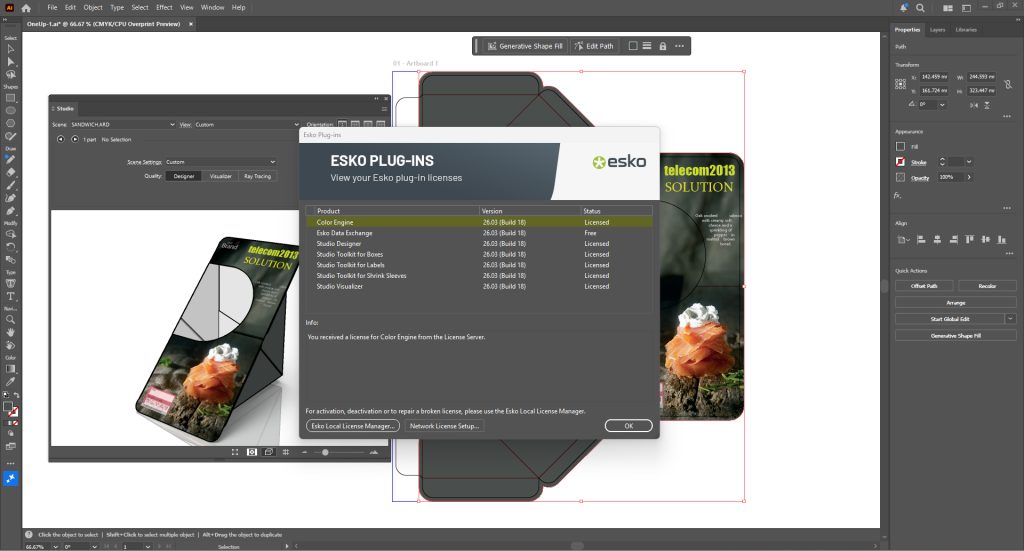Open the File menu
This screenshot has width=1024, height=551.
(x=52, y=8)
